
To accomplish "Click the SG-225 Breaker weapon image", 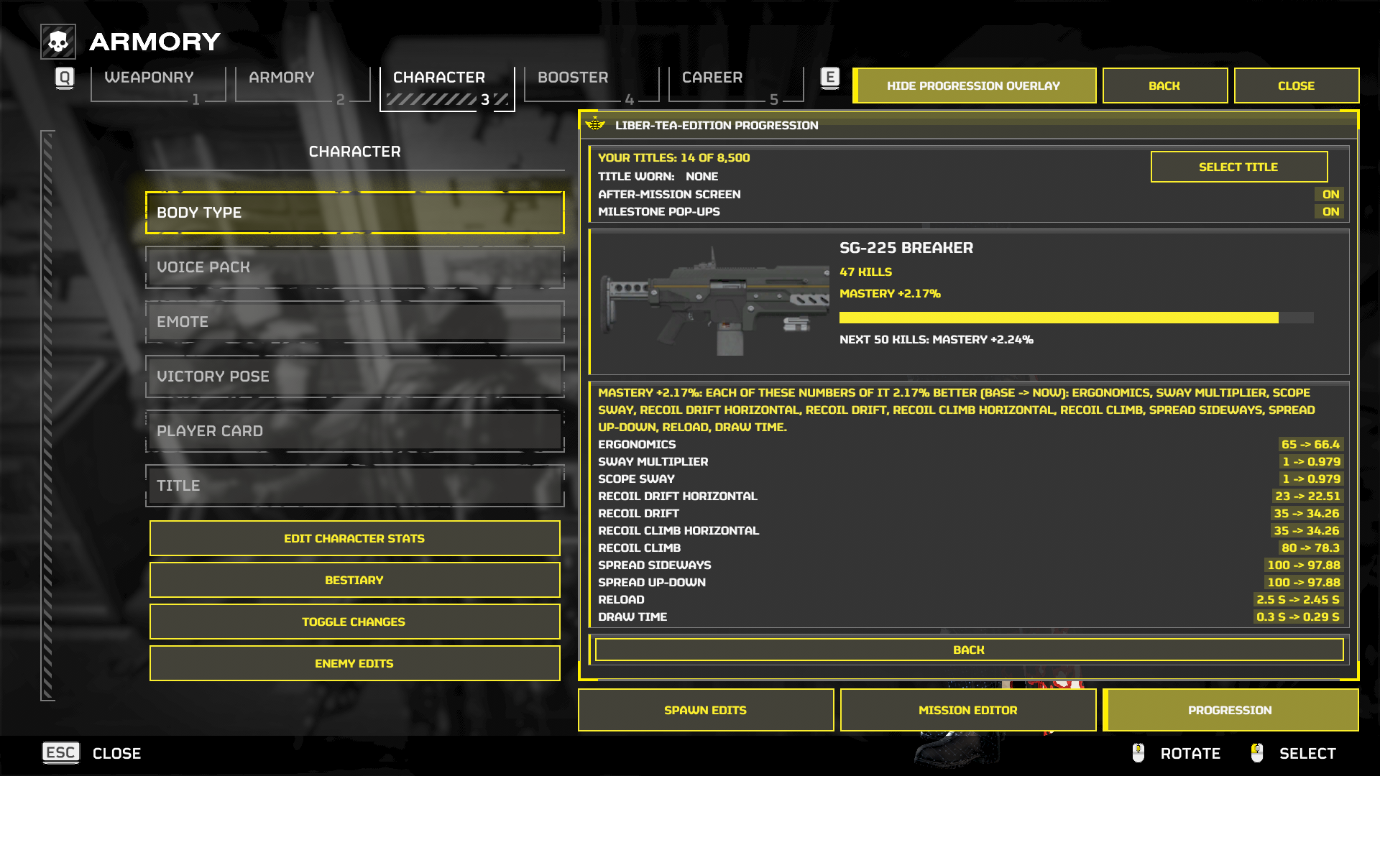I will tap(714, 302).
